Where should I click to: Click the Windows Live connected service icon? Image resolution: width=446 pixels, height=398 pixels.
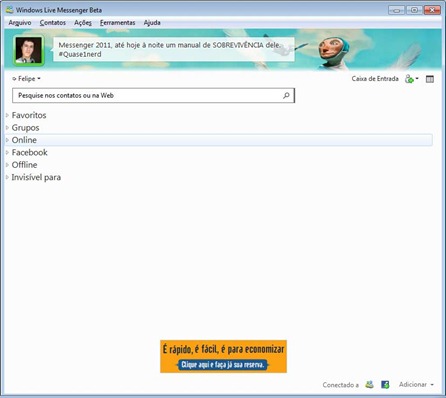369,385
